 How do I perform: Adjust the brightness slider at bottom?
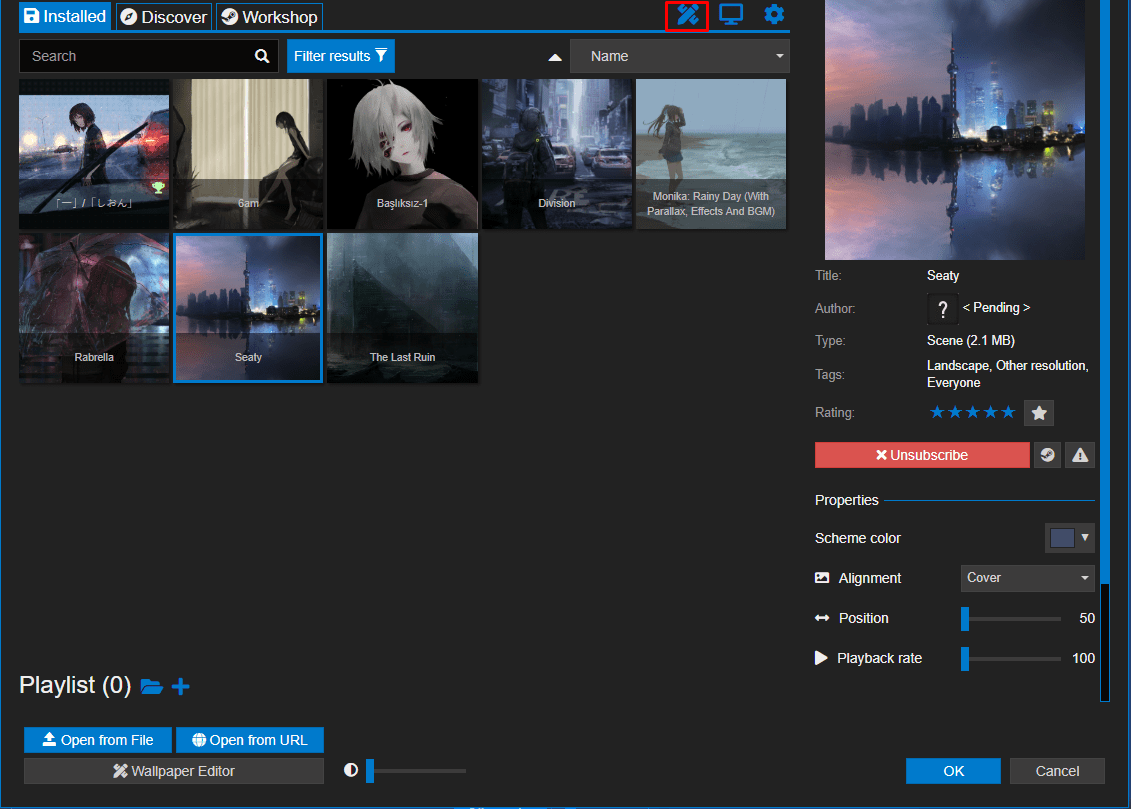(x=416, y=771)
